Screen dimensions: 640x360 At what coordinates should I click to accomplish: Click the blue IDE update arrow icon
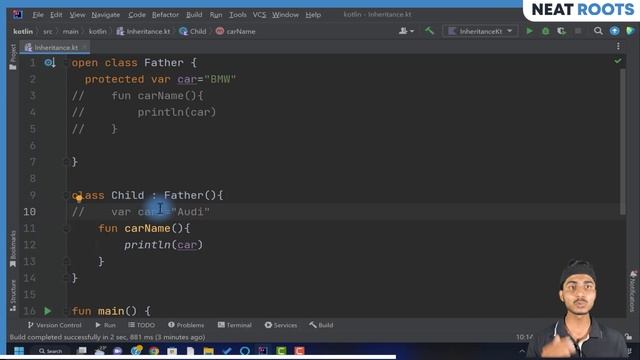pyautogui.click(x=614, y=31)
